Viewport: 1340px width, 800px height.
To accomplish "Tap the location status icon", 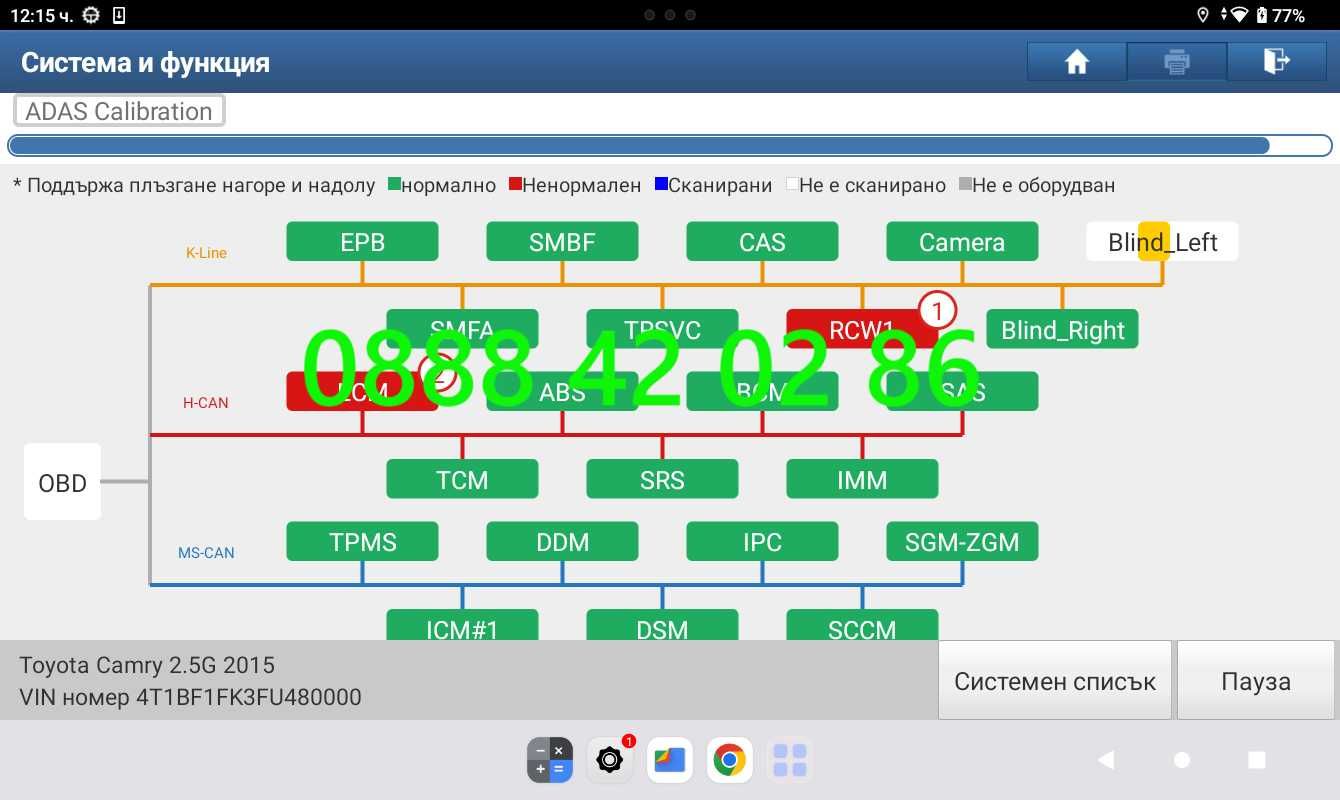I will tap(1202, 15).
